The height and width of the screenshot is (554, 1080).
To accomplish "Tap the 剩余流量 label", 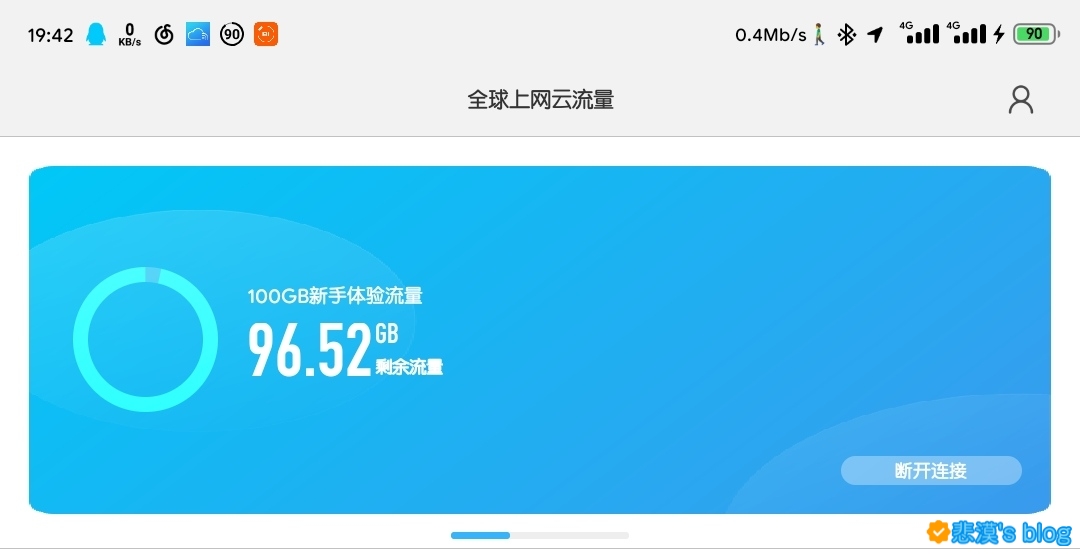I will (409, 367).
